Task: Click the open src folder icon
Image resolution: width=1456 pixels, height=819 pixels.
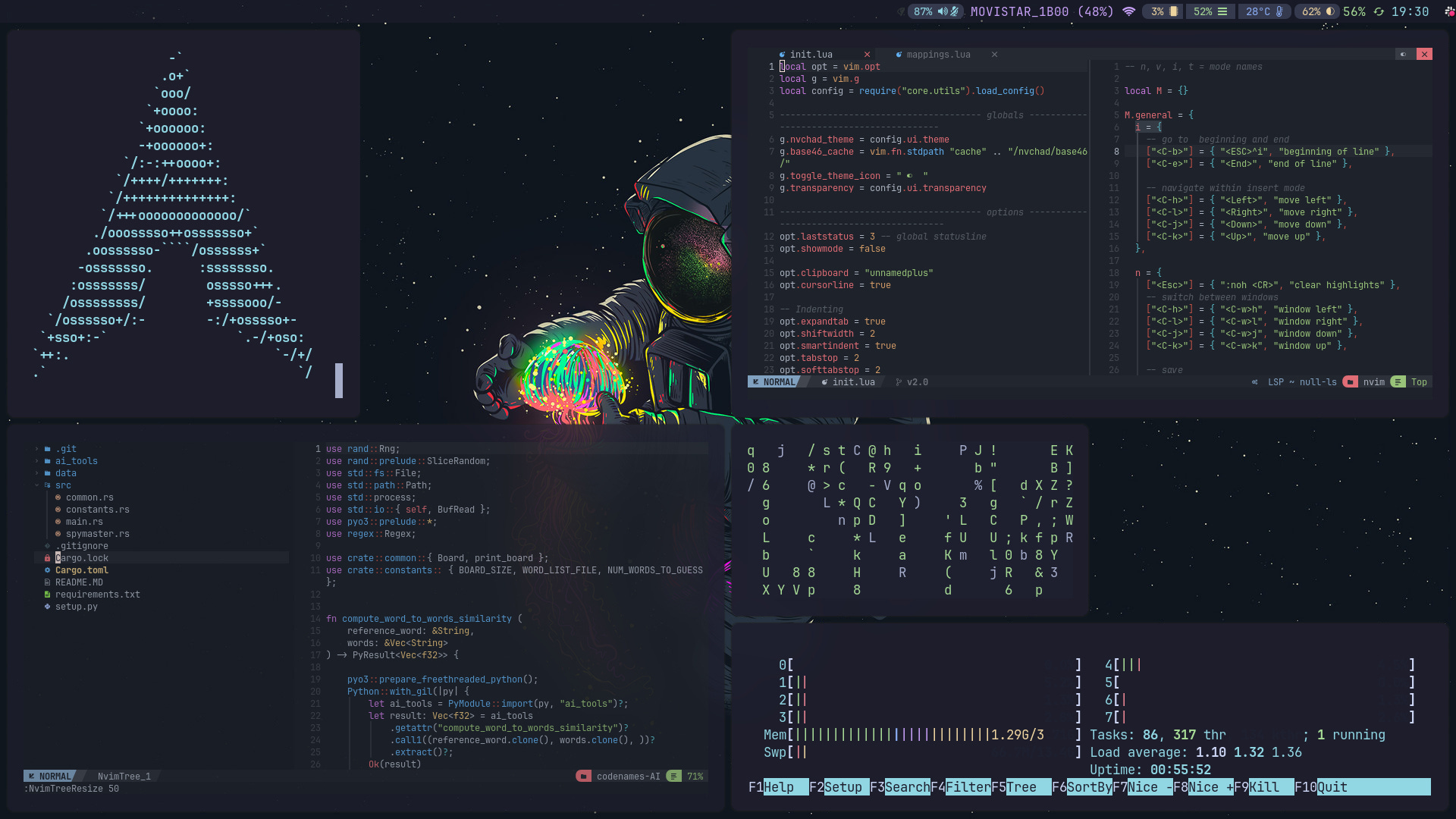Action: (48, 485)
